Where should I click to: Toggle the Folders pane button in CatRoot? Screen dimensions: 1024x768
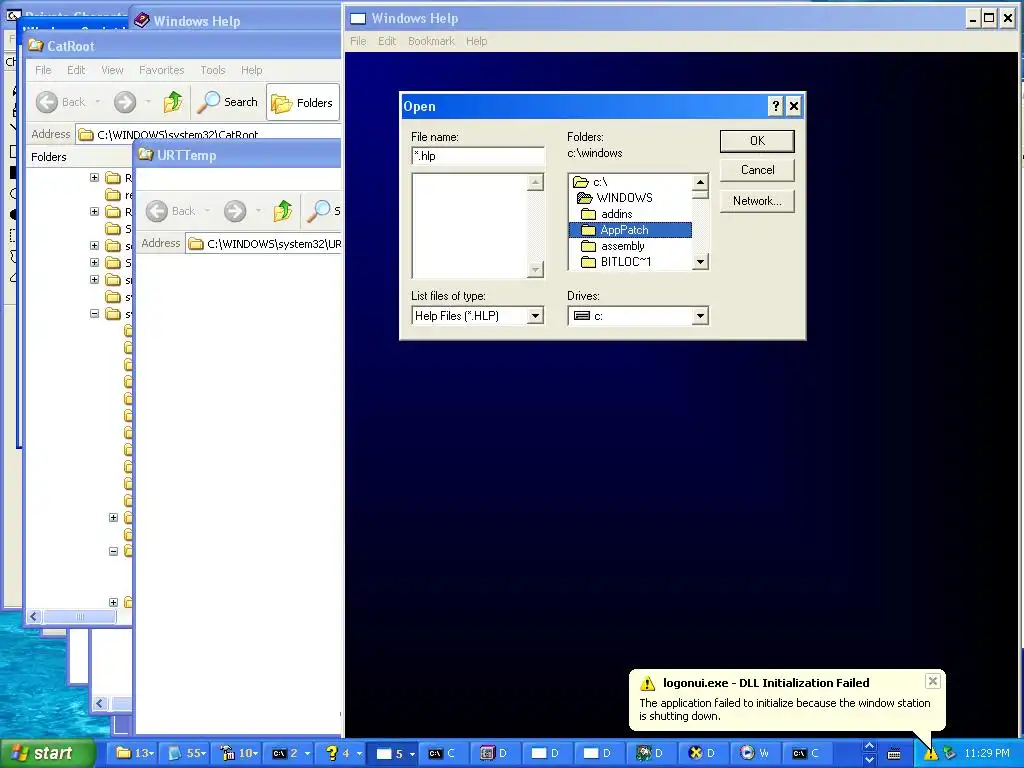302,103
